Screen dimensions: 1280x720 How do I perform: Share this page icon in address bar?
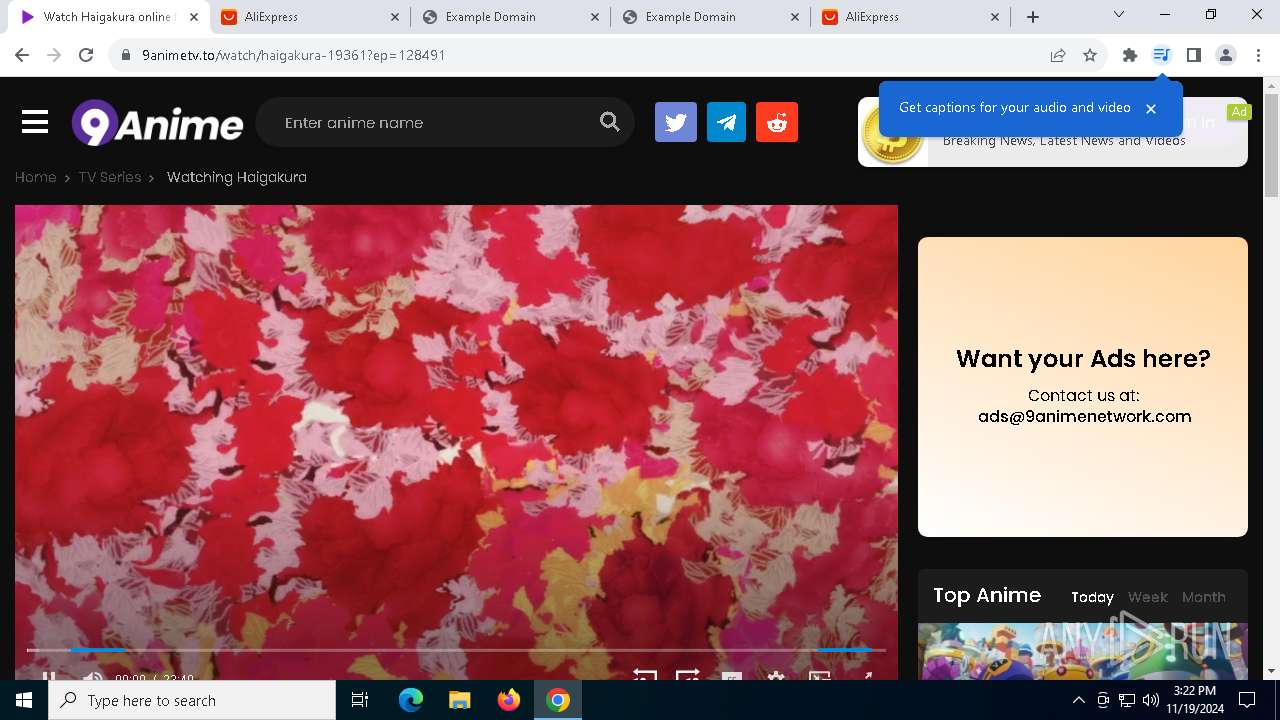tap(1058, 55)
